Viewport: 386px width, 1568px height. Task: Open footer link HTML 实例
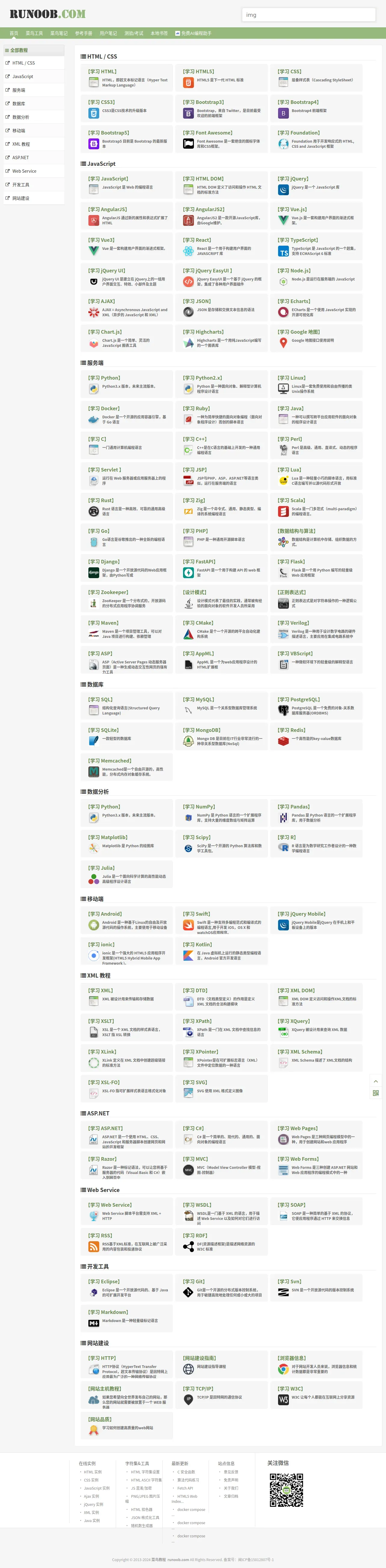[x=93, y=1472]
